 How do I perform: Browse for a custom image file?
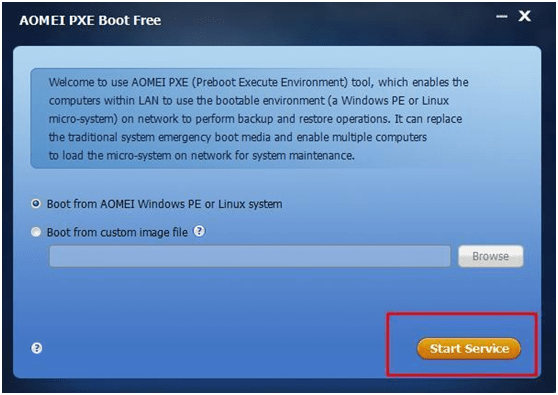(490, 256)
